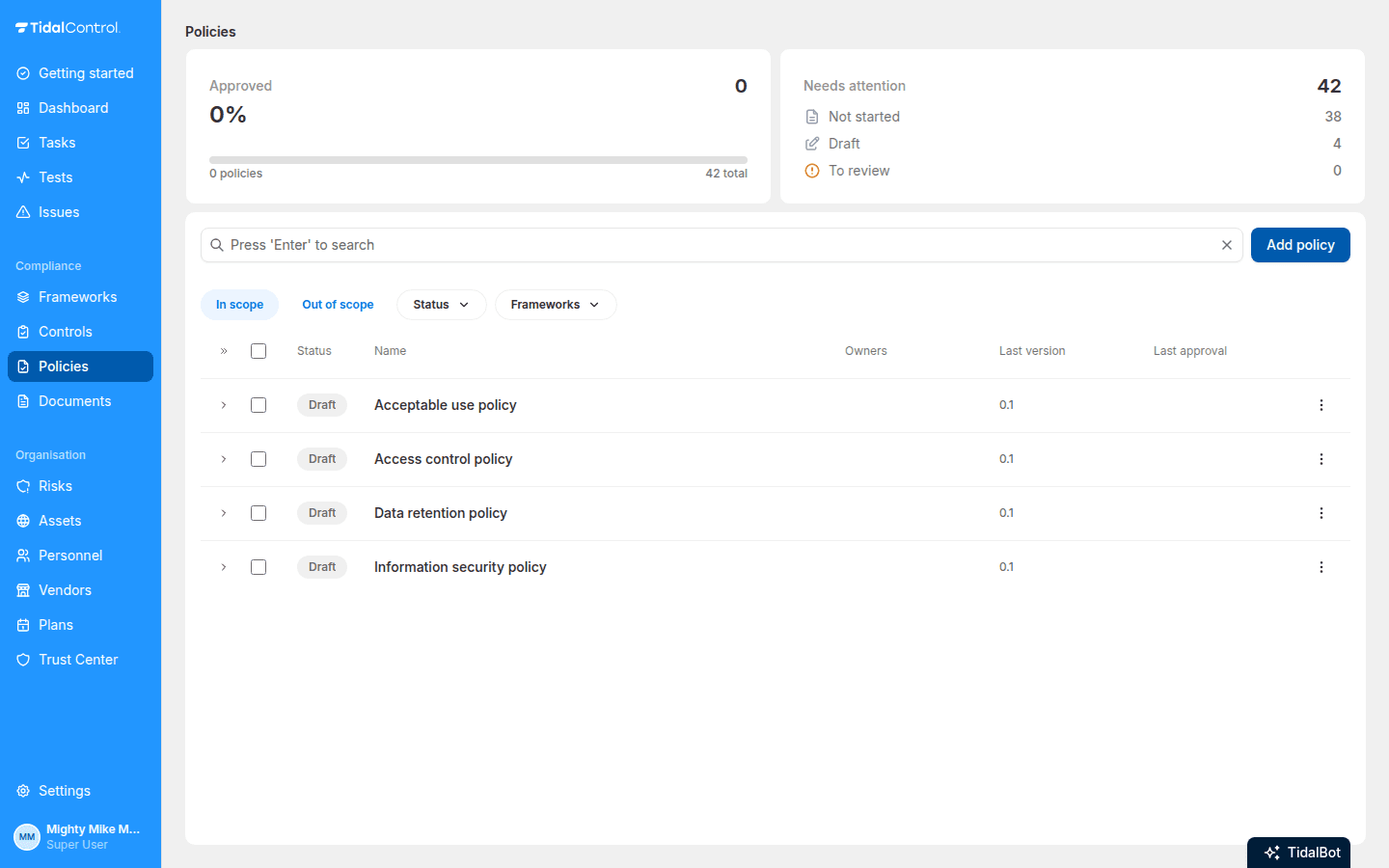Click the Getting started checkmark icon

tap(23, 73)
